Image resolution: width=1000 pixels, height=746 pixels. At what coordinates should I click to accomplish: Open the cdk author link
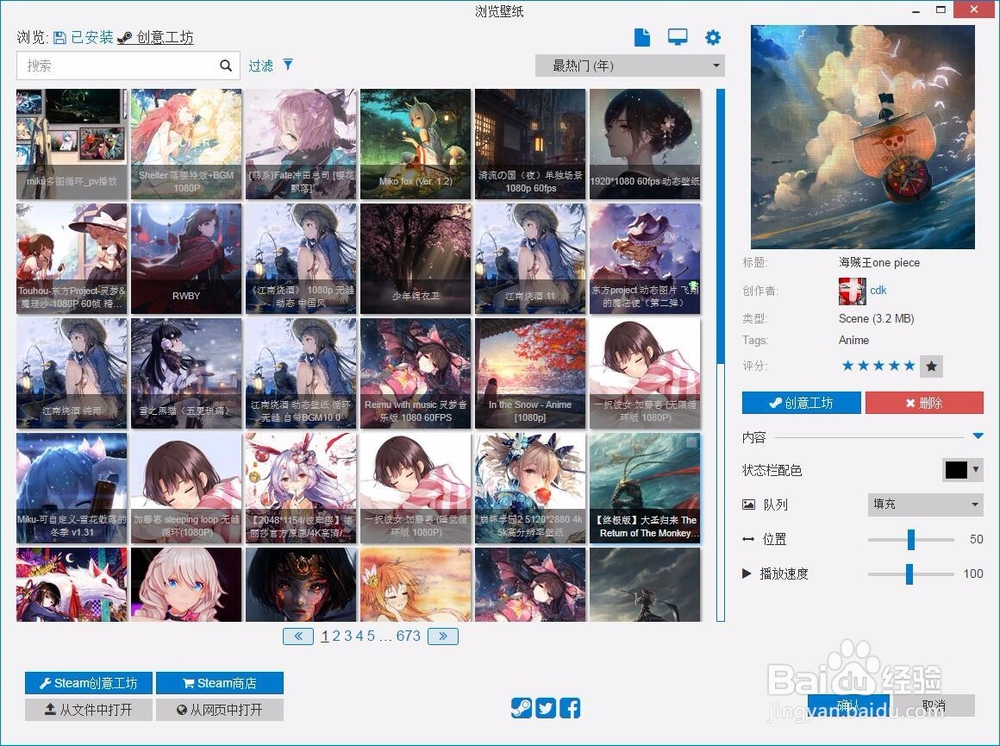point(878,290)
